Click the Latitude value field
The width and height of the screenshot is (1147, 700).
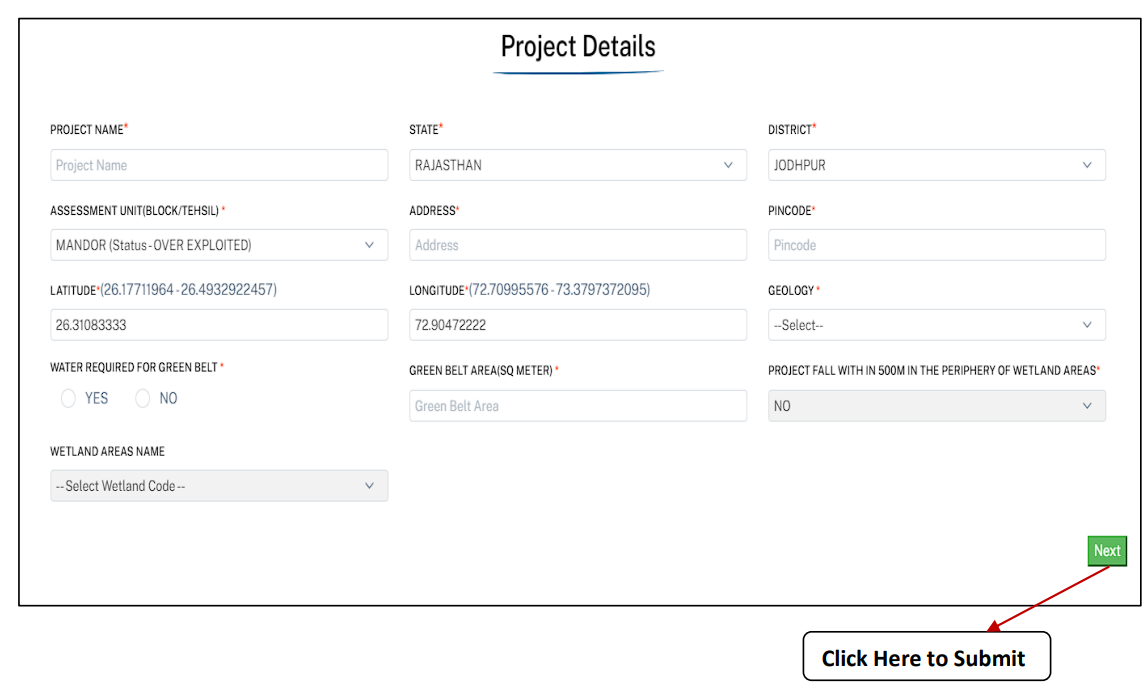[219, 325]
